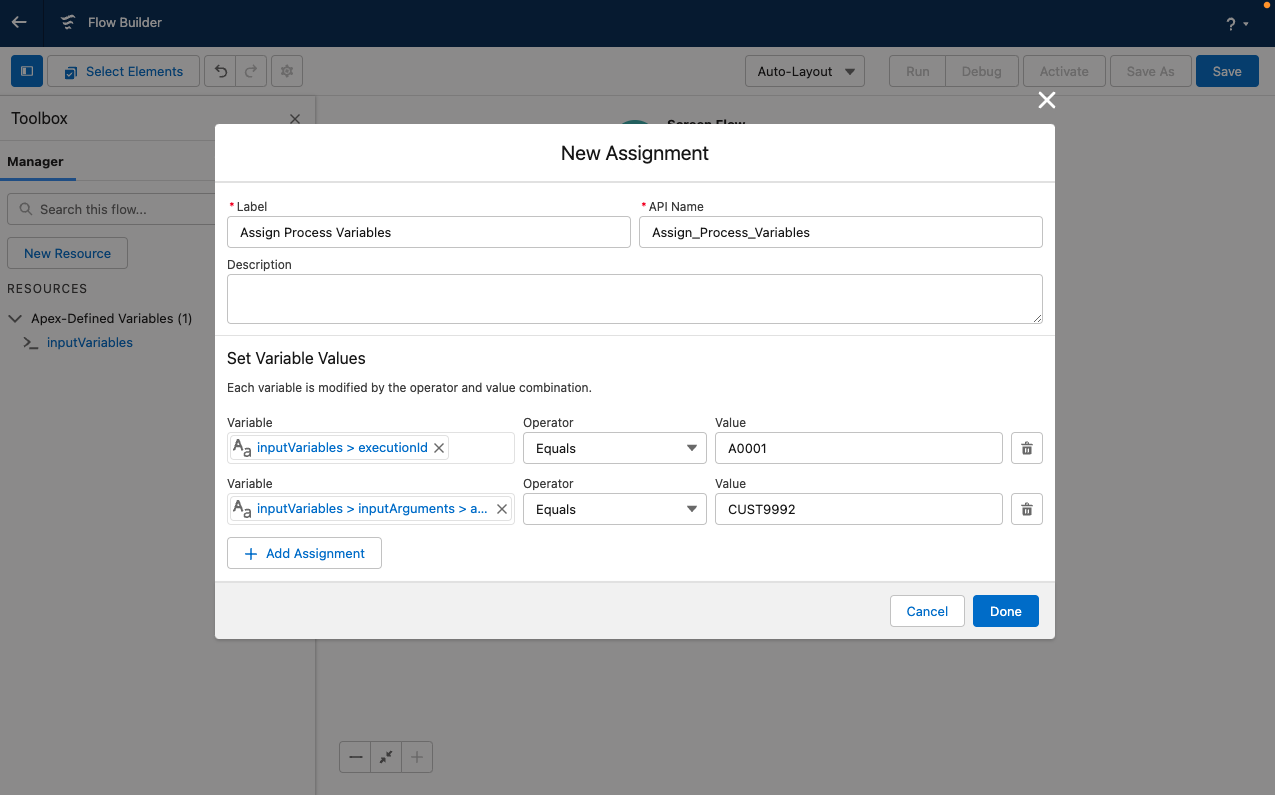This screenshot has width=1275, height=795.
Task: Click the Set Variable Values heading
Action: [x=296, y=358]
